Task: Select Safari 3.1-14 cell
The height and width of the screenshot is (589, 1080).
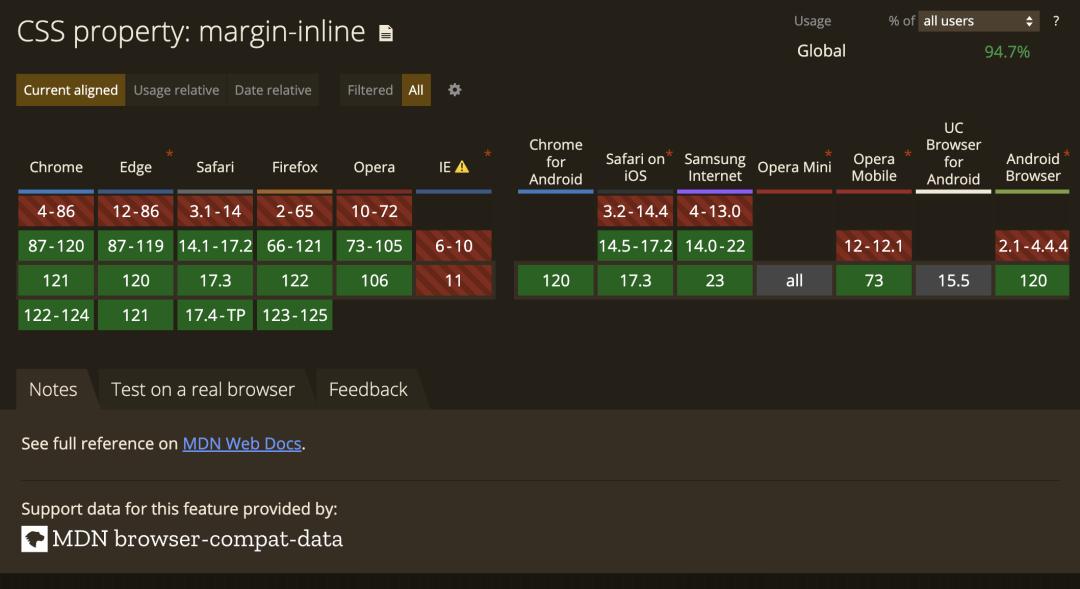Action: (x=215, y=211)
